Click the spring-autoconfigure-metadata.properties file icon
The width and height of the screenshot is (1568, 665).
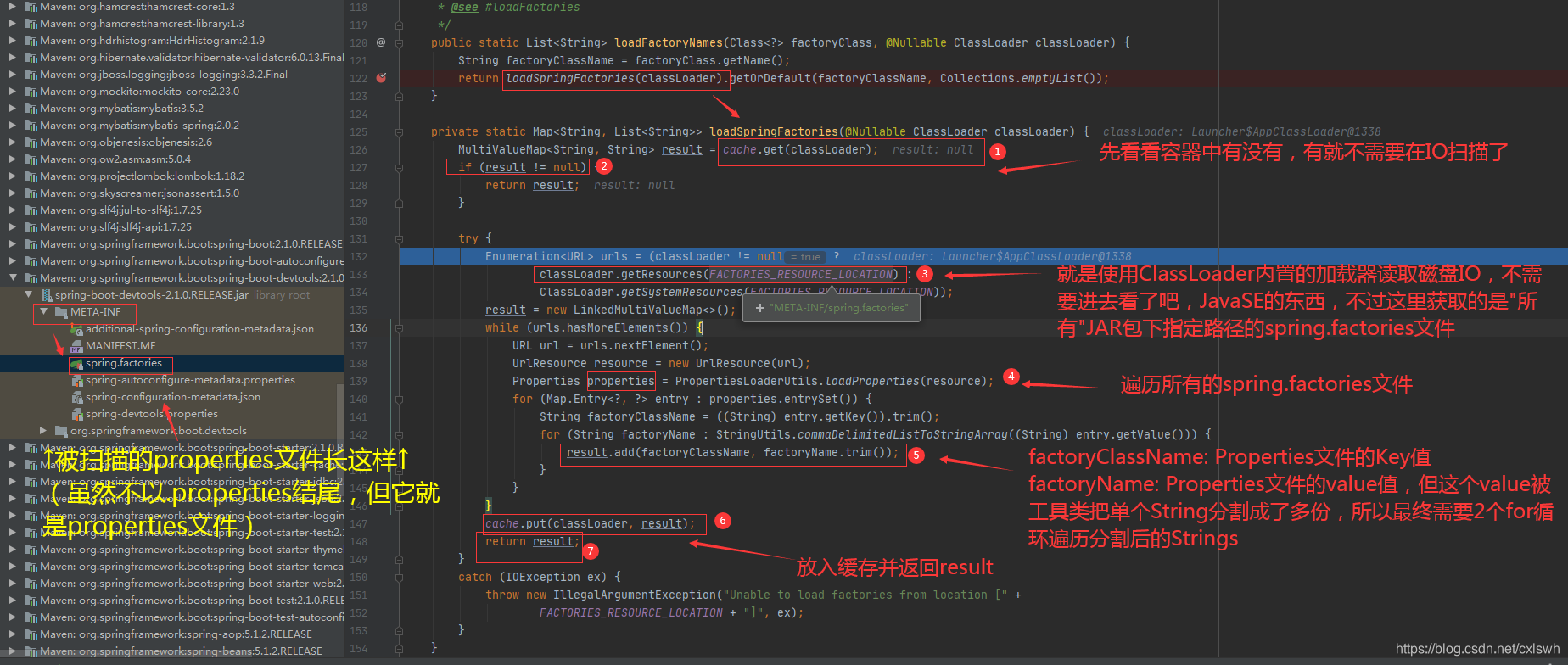(x=76, y=380)
